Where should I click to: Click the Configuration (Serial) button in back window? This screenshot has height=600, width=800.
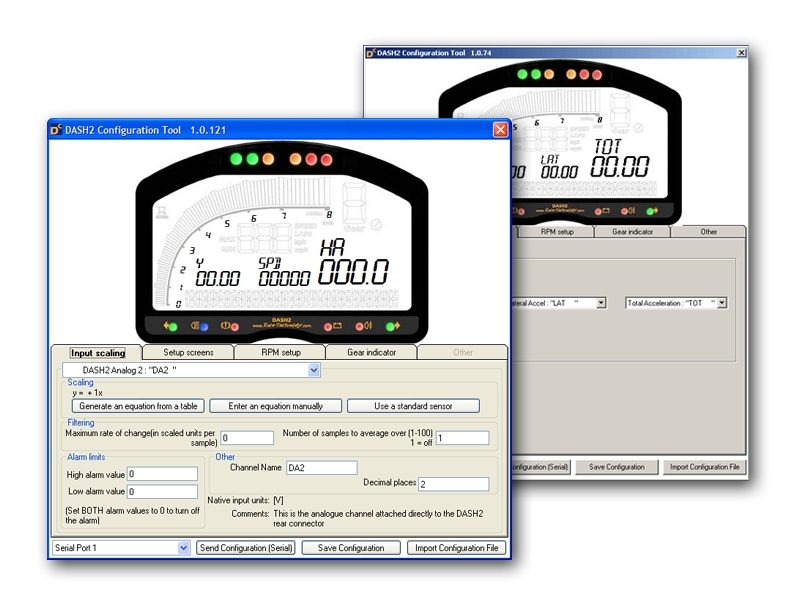point(540,467)
